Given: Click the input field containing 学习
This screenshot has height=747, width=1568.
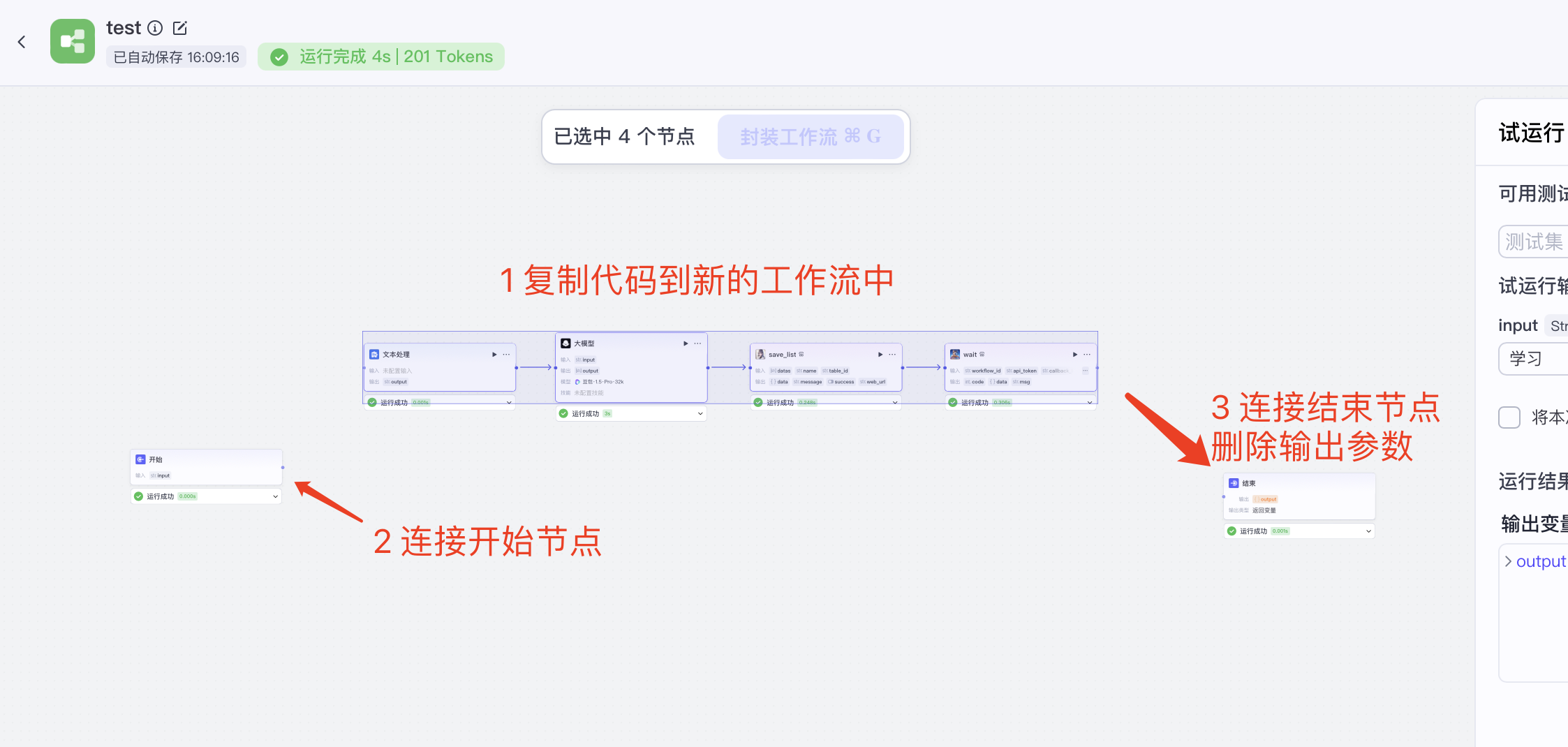Looking at the screenshot, I should click(1533, 359).
